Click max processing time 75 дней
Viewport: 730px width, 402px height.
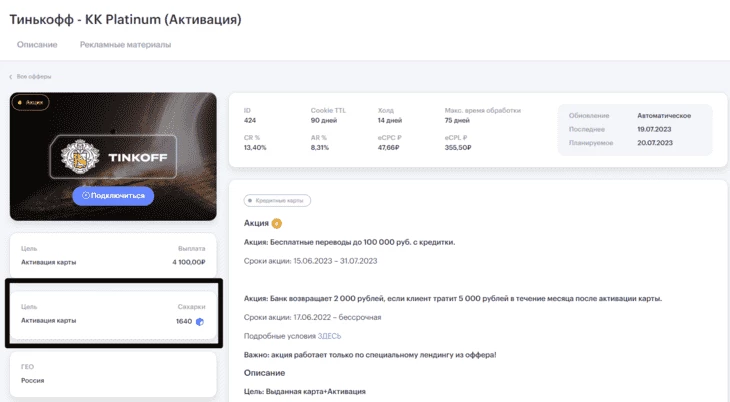(x=457, y=120)
